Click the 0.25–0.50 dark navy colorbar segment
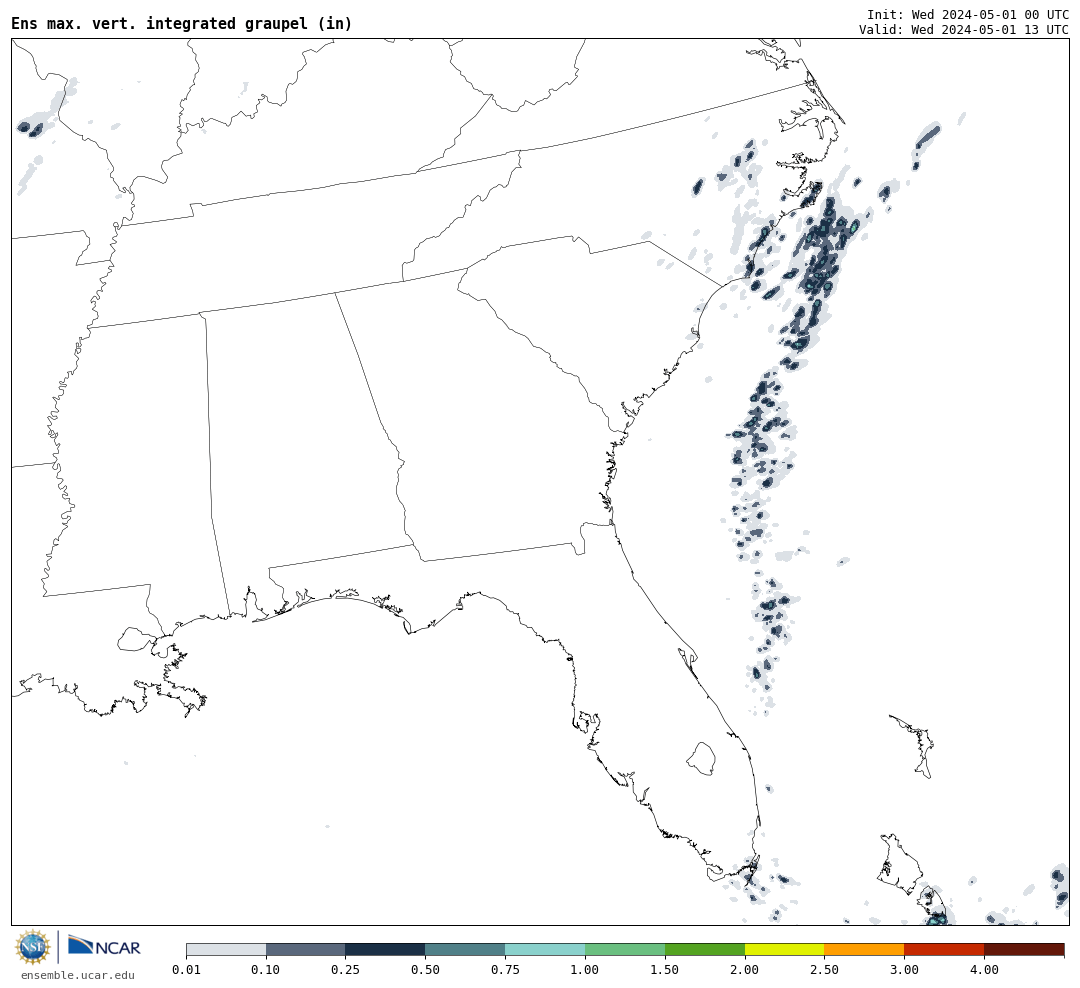Image resolution: width=1080 pixels, height=988 pixels. [386, 949]
